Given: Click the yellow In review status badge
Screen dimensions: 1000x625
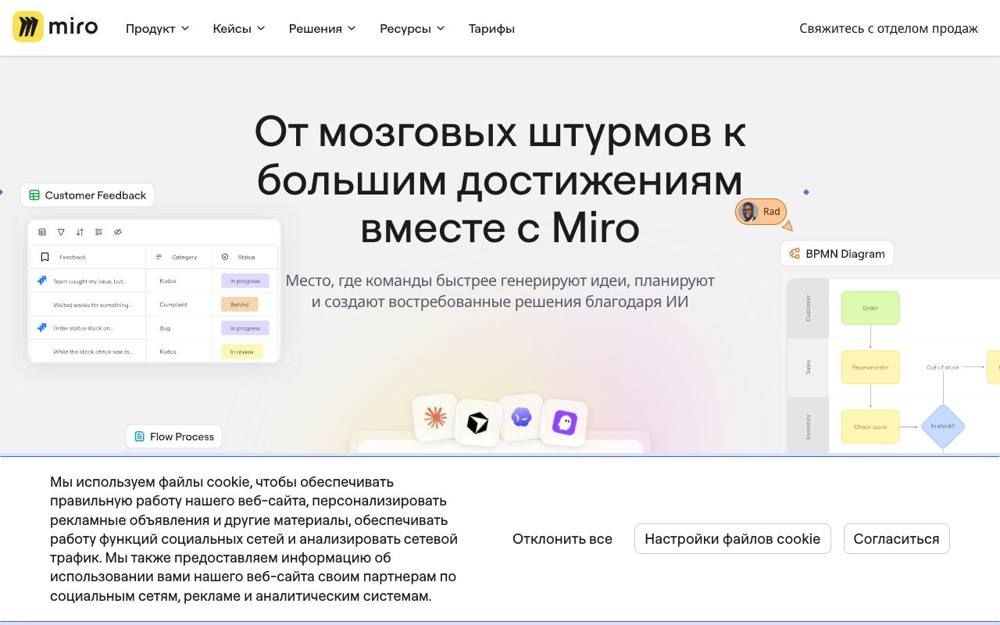Looking at the screenshot, I should point(242,351).
